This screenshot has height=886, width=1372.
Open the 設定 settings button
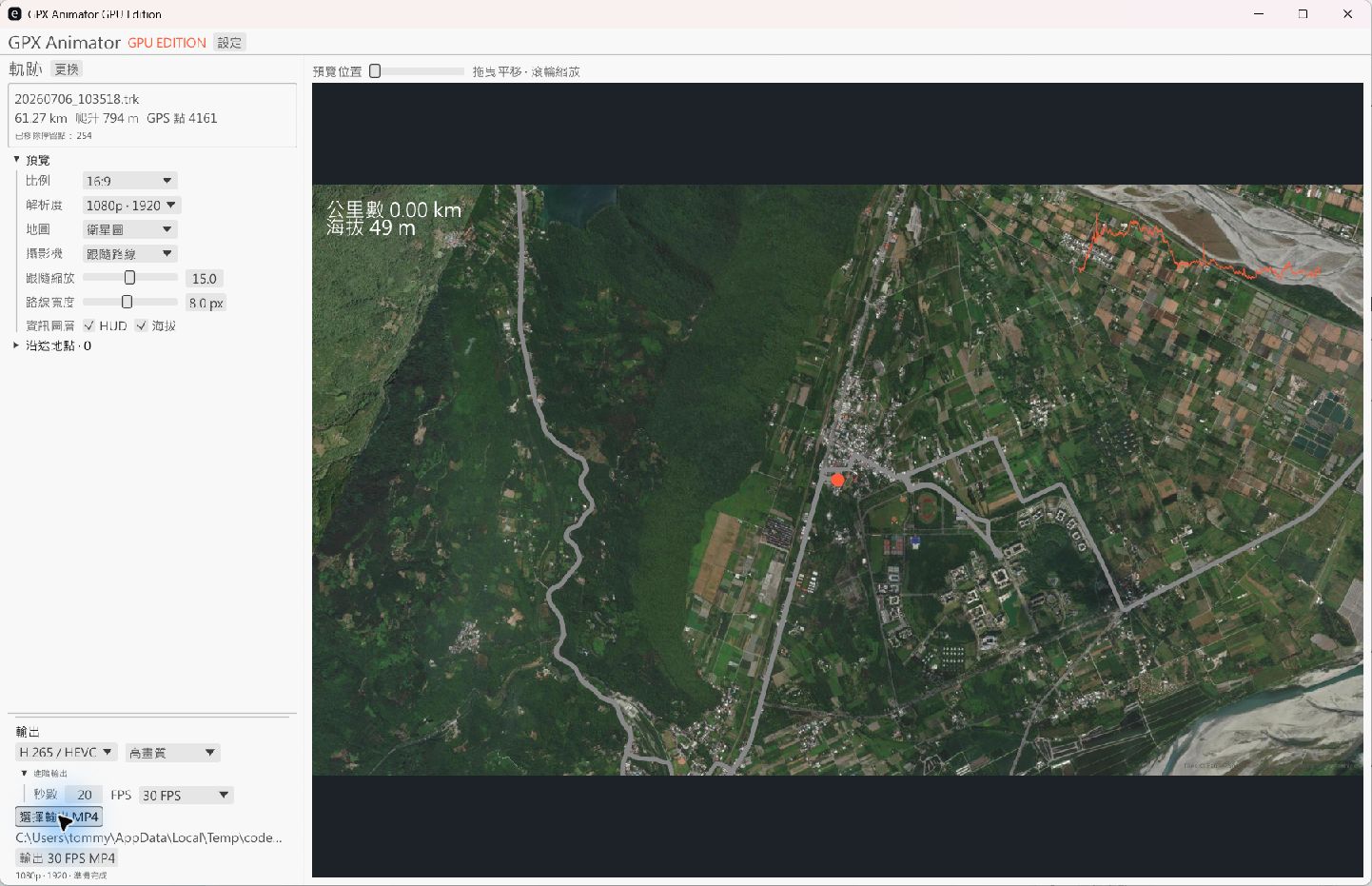point(229,43)
